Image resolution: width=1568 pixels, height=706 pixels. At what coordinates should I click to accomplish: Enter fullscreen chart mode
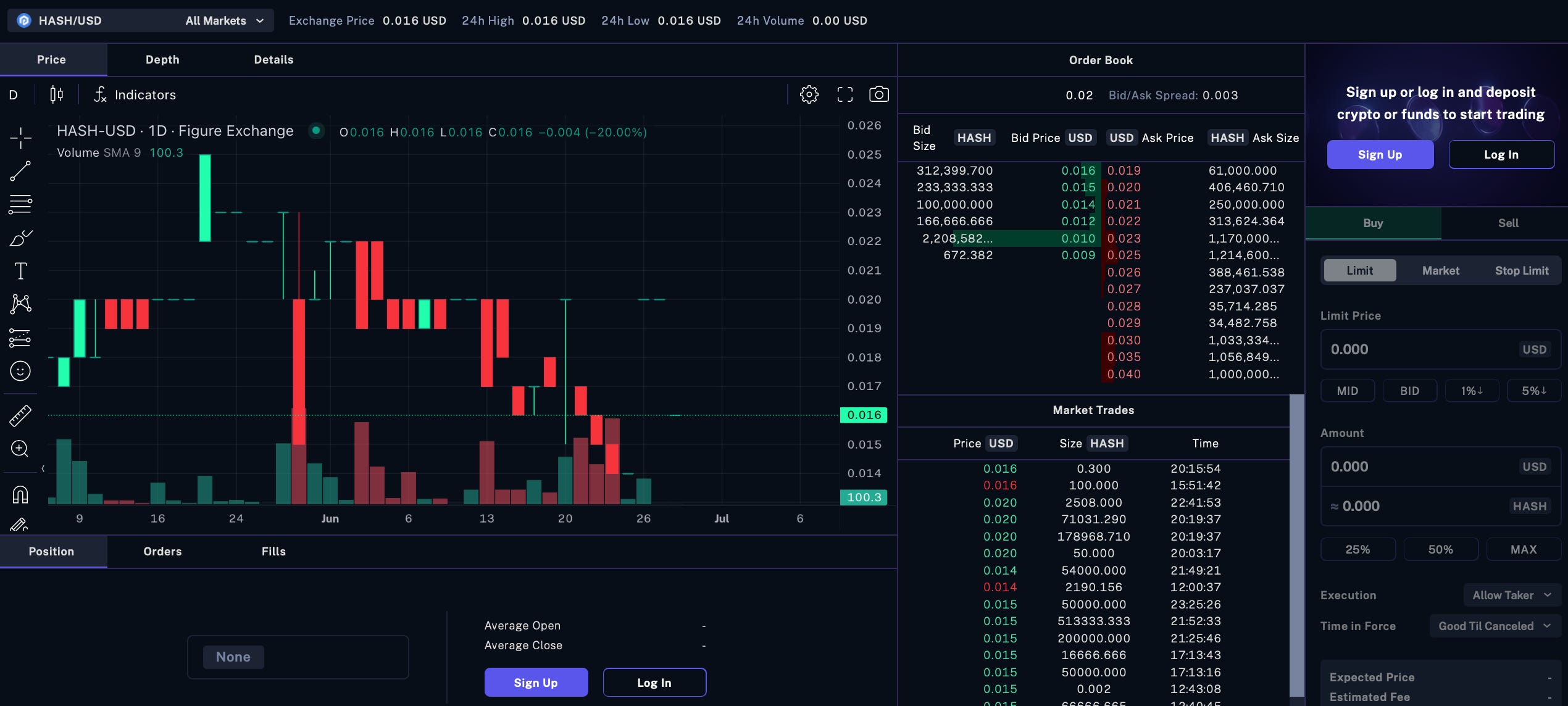844,94
